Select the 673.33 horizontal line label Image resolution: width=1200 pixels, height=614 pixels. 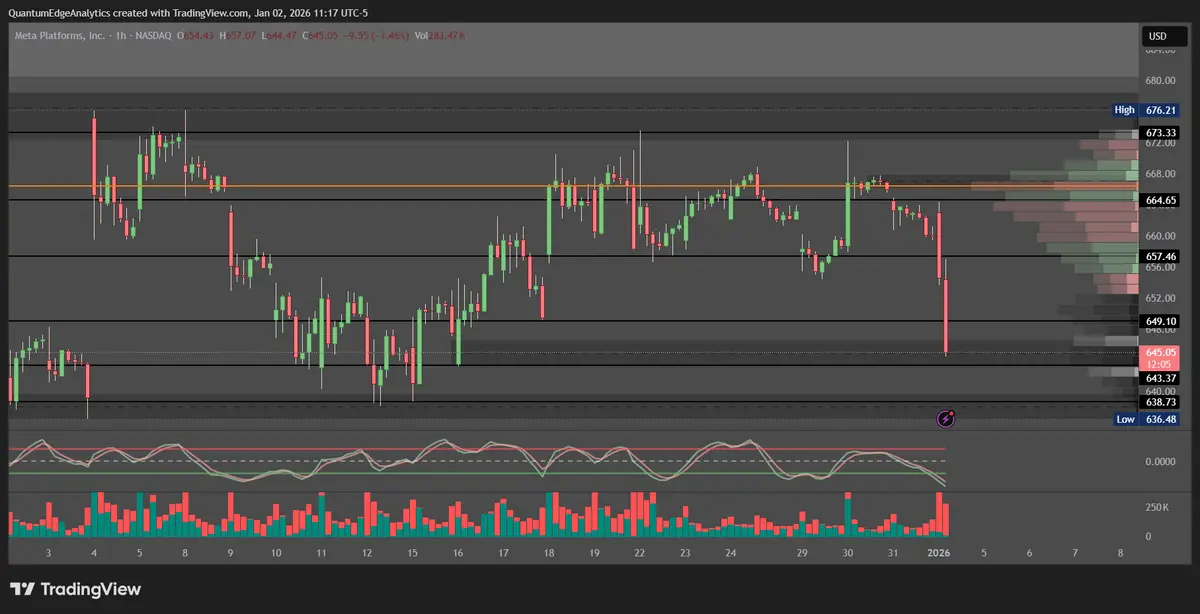point(1160,132)
